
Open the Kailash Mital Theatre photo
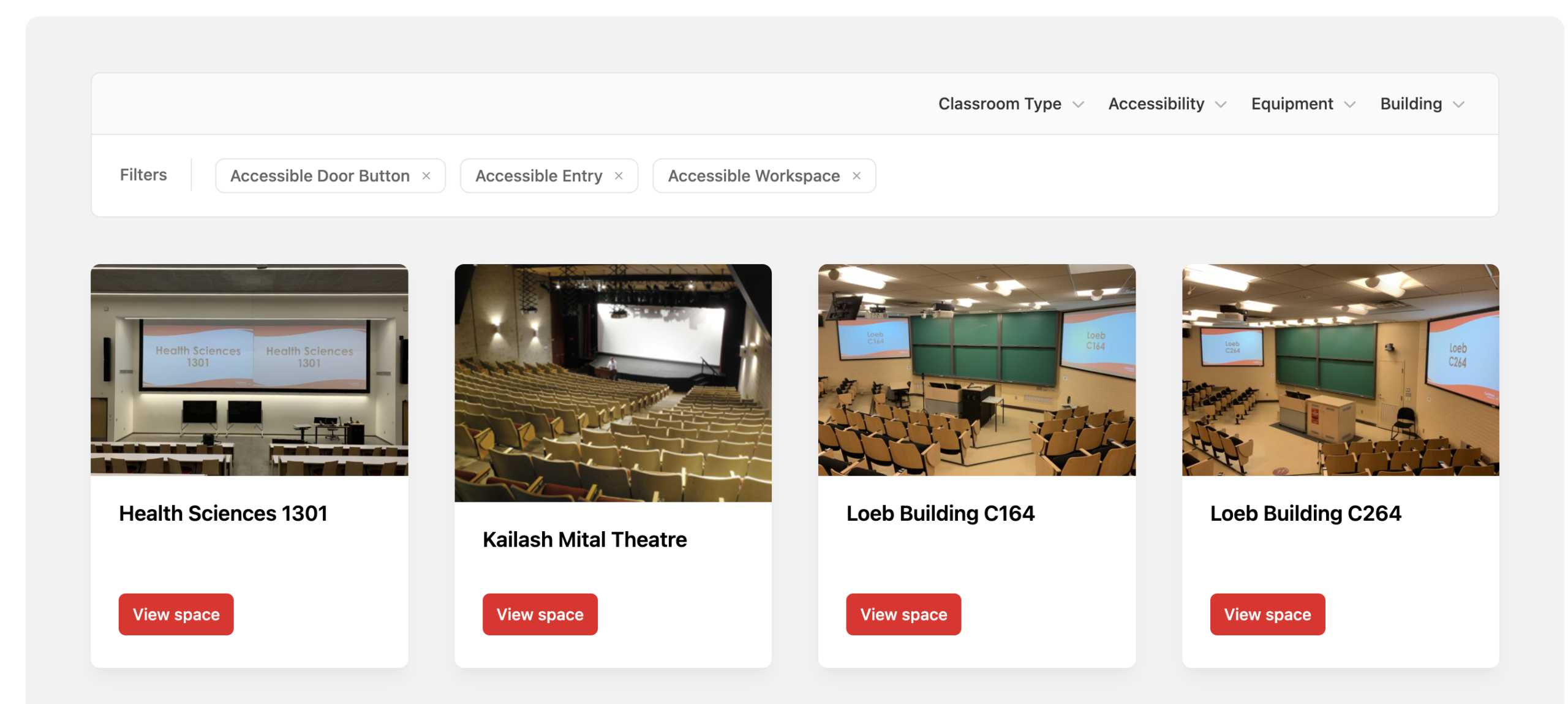point(613,383)
